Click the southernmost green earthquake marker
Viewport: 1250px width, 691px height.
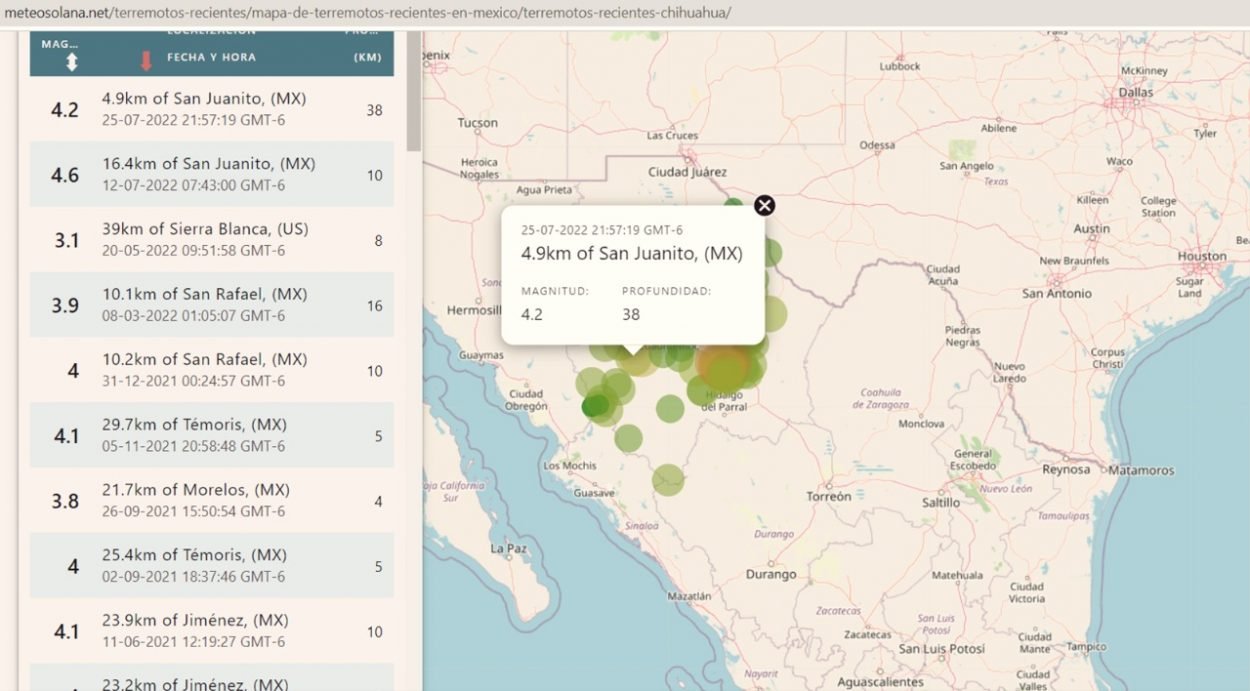pyautogui.click(x=668, y=481)
